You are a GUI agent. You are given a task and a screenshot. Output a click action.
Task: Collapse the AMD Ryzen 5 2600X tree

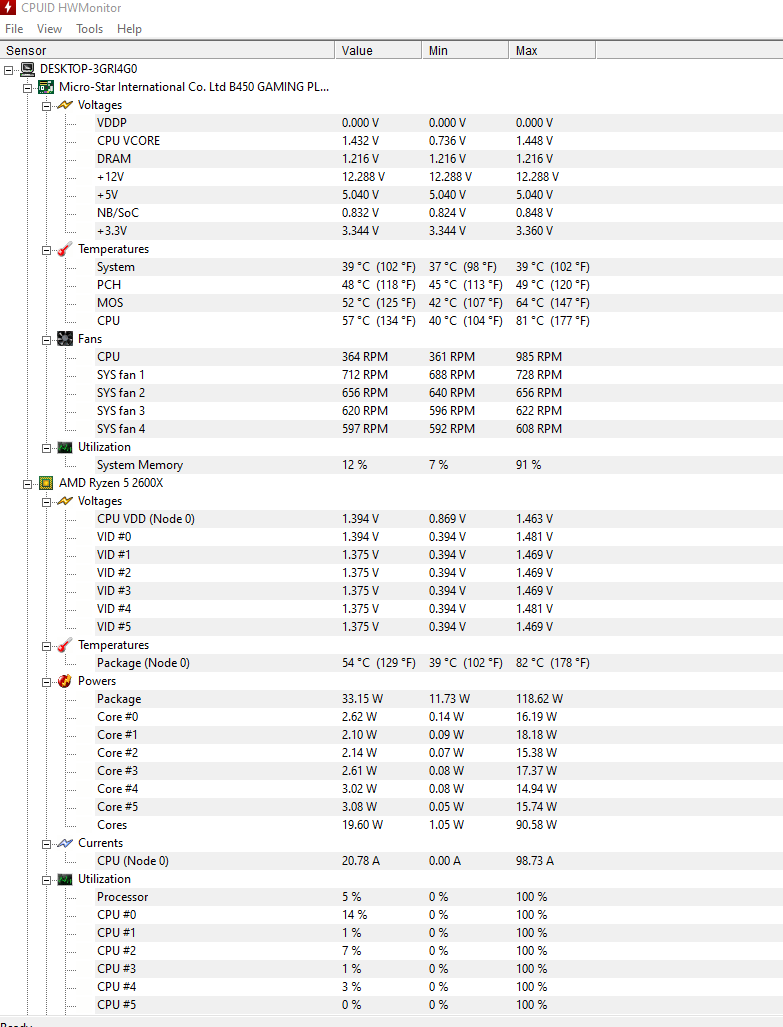[x=28, y=483]
